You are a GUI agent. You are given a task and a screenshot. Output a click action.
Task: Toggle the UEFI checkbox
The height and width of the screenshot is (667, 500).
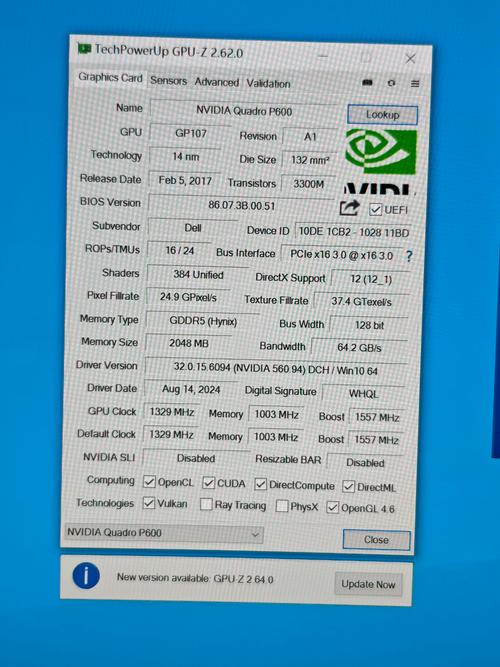point(375,210)
